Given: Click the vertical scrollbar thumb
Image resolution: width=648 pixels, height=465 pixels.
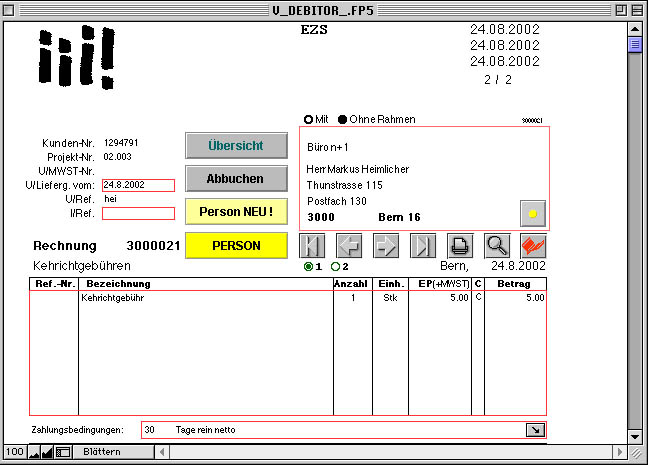Looking at the screenshot, I should 634,45.
